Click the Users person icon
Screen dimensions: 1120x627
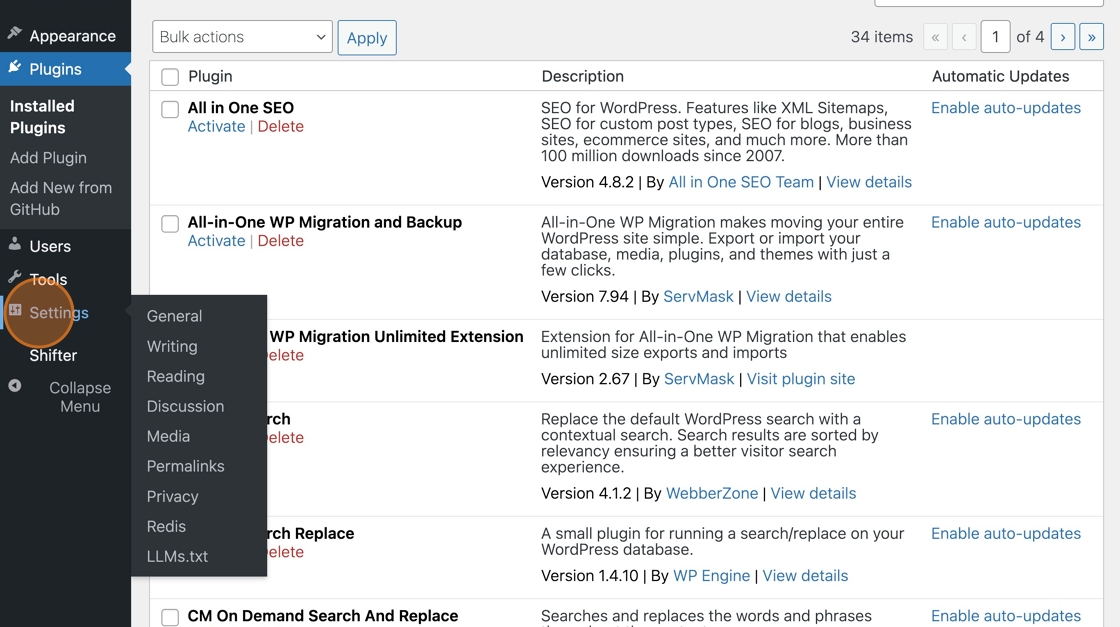14,244
